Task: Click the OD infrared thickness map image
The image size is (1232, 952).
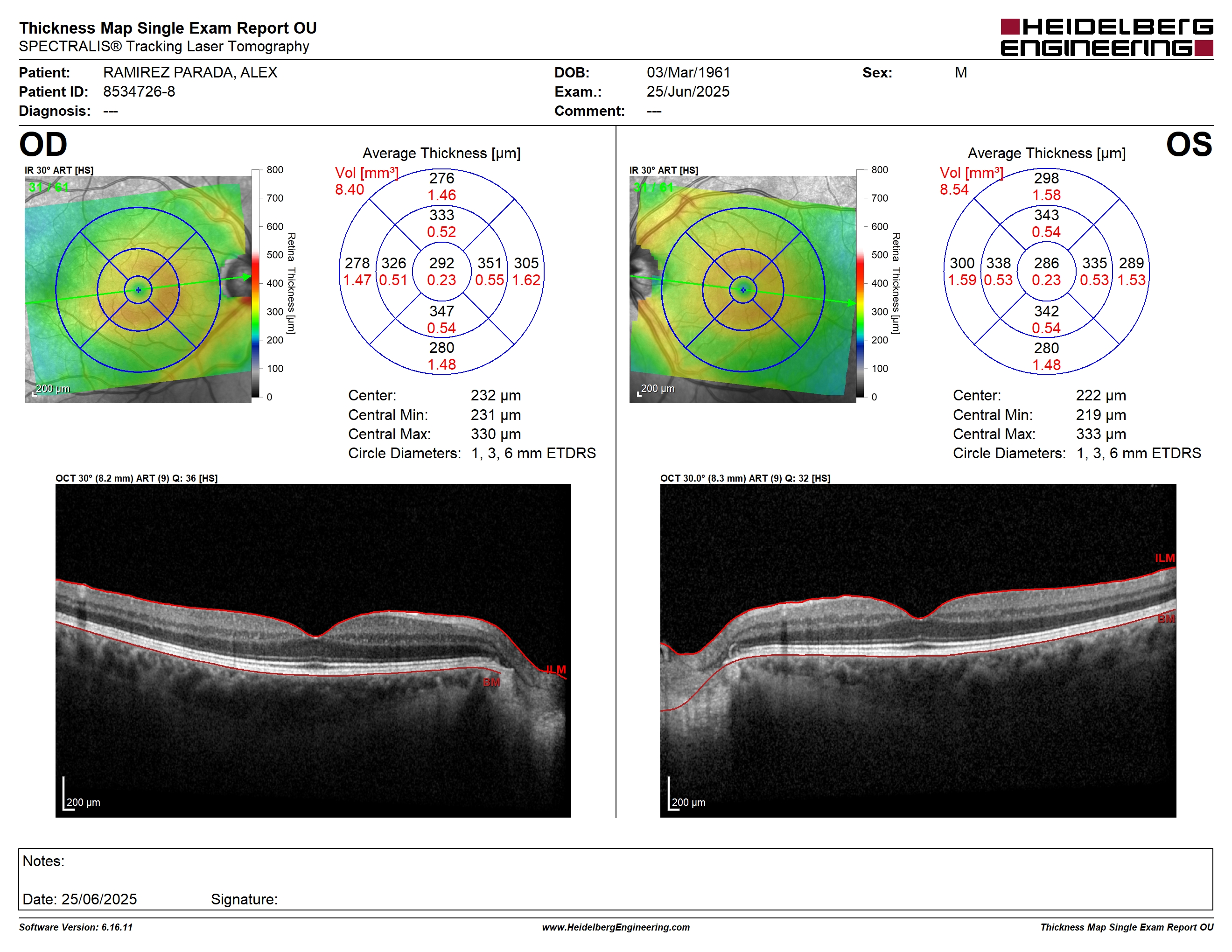Action: [x=138, y=289]
